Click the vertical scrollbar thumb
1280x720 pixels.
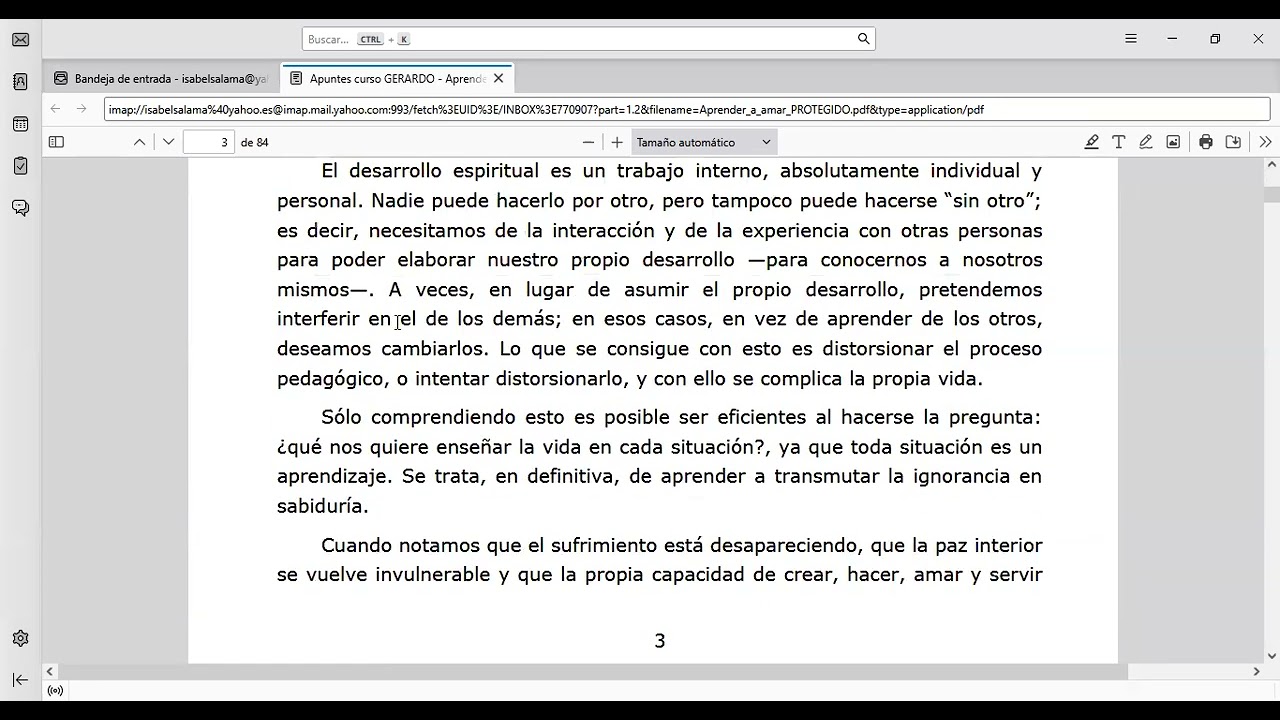click(x=1272, y=194)
